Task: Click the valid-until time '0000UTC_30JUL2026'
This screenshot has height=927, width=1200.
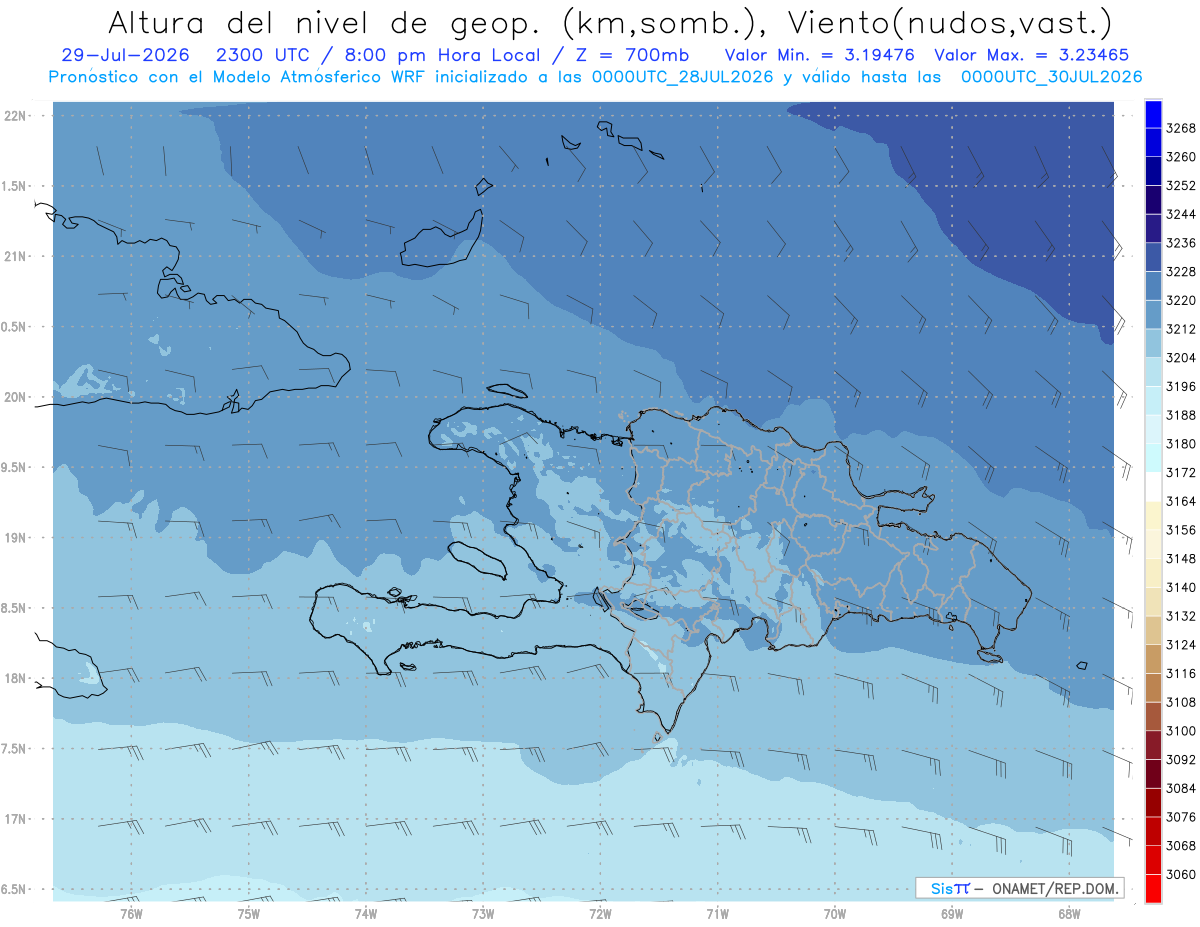Action: pos(1051,77)
